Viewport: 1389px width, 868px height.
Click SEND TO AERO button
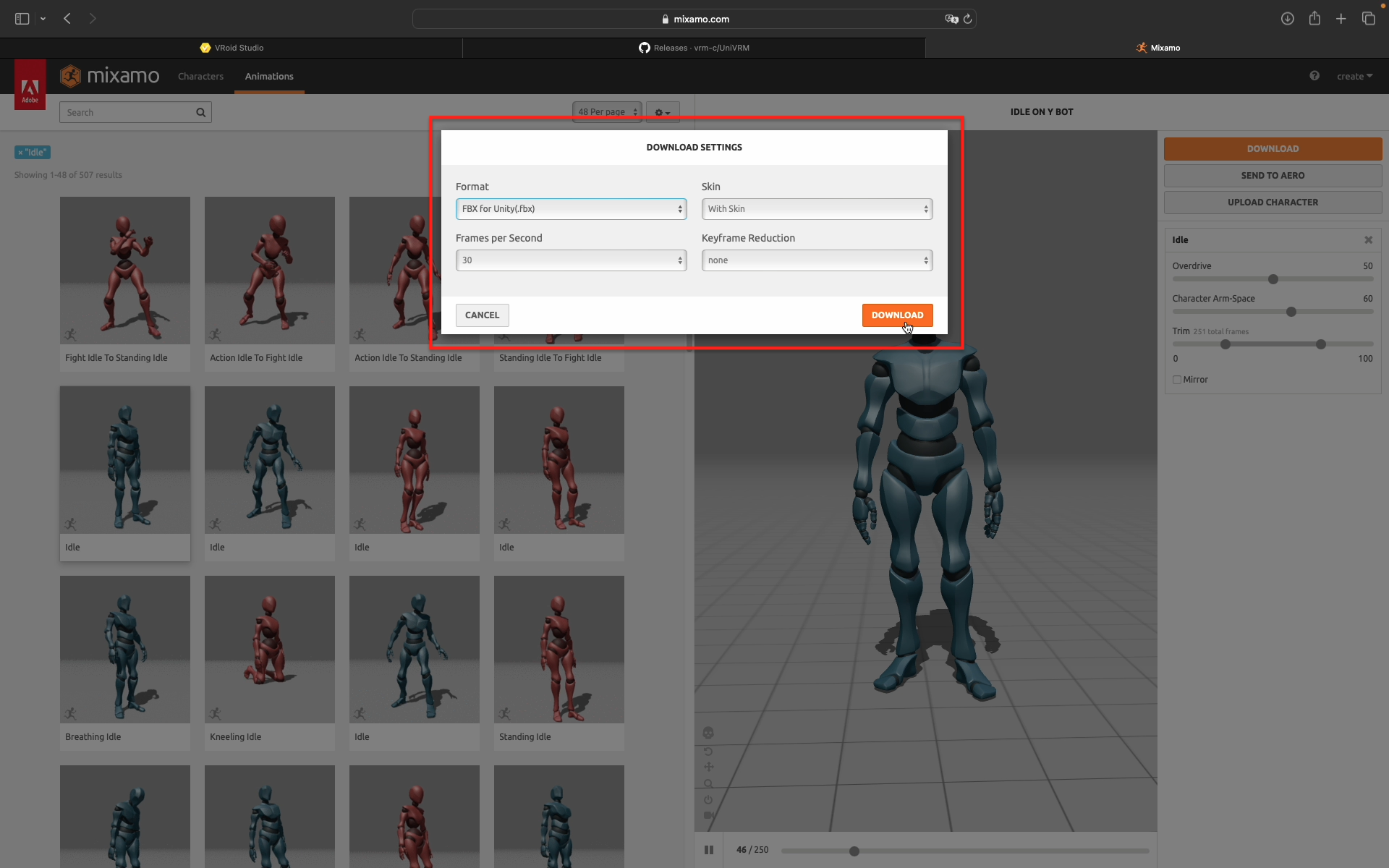click(x=1273, y=176)
